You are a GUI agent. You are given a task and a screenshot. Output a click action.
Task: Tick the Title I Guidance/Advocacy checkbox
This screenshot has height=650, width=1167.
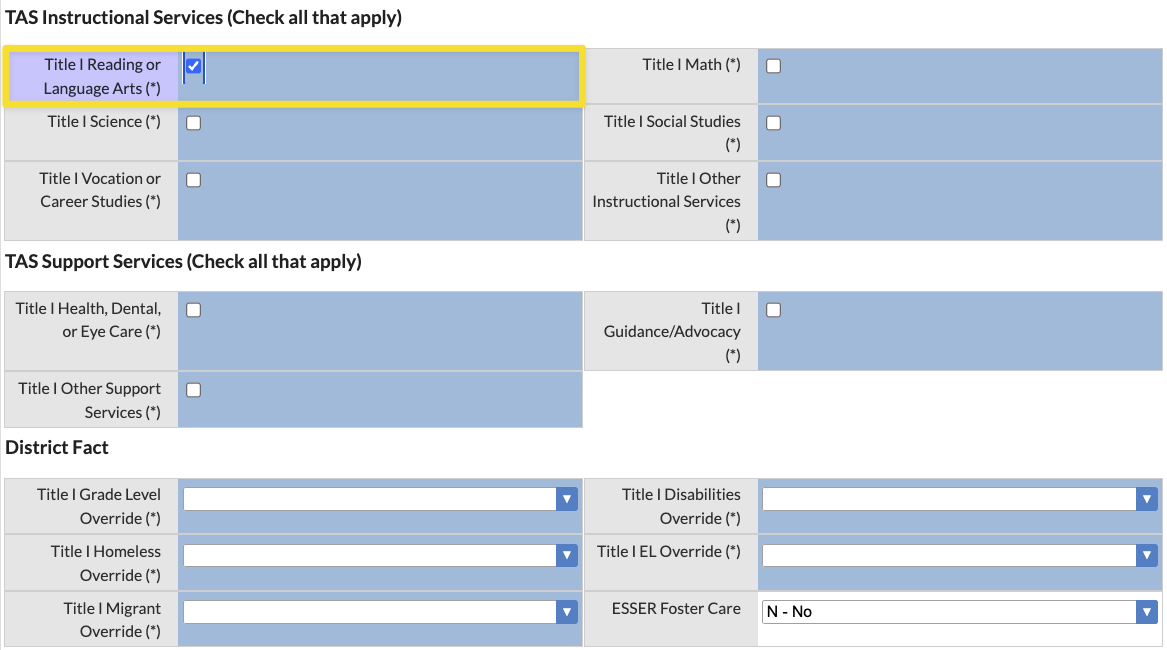click(774, 310)
